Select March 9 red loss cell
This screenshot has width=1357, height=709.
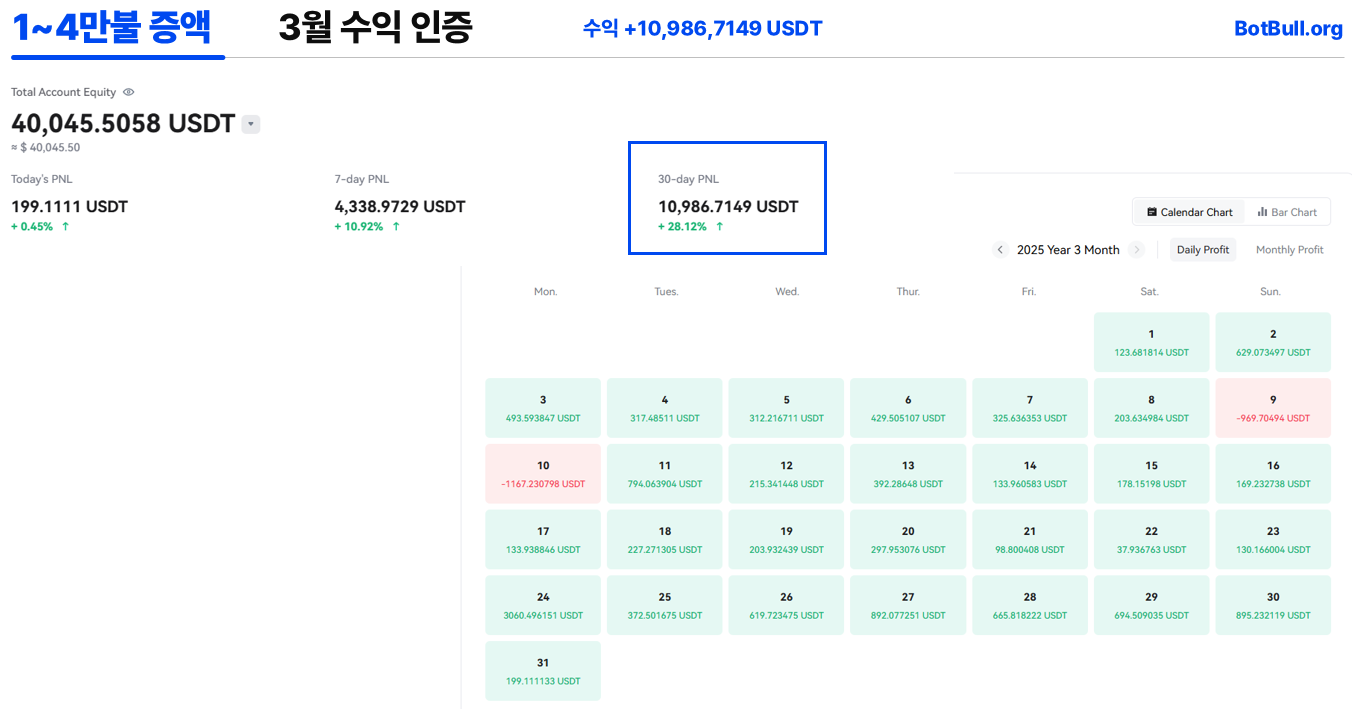tap(1272, 408)
